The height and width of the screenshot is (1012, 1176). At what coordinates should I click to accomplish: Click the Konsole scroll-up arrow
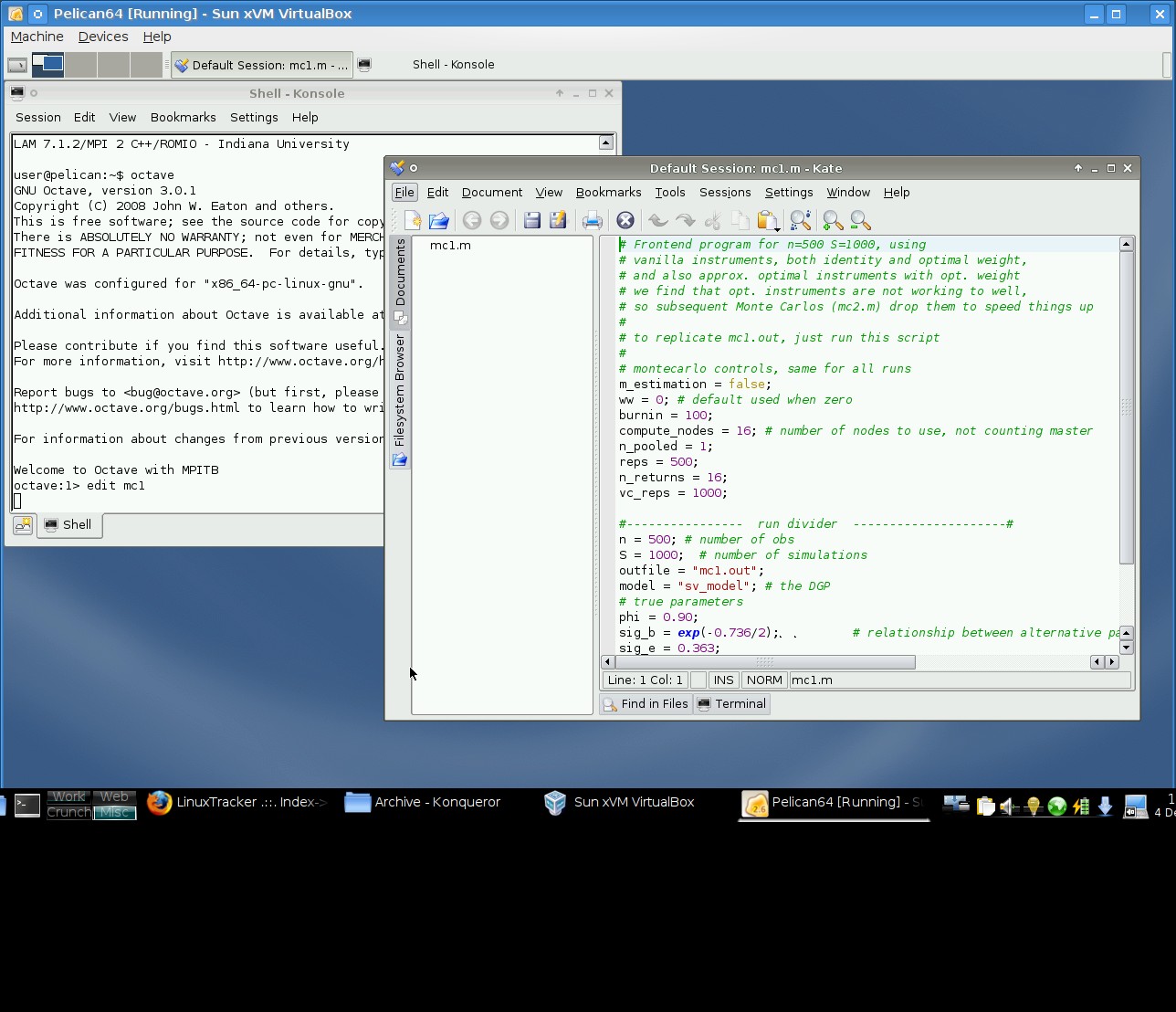(605, 142)
